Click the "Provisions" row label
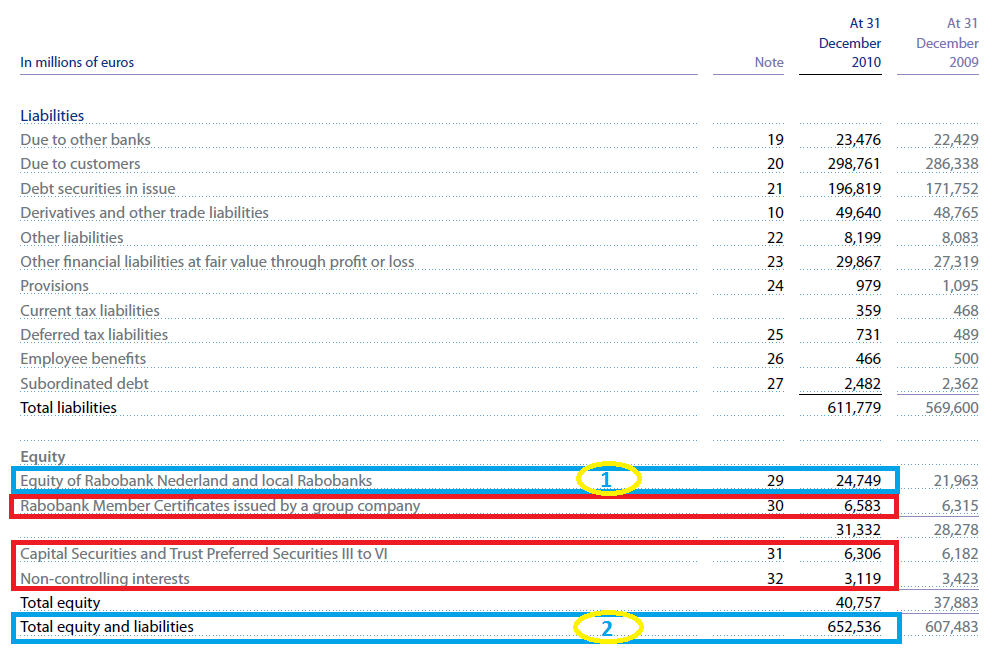998x656 pixels. tap(55, 286)
